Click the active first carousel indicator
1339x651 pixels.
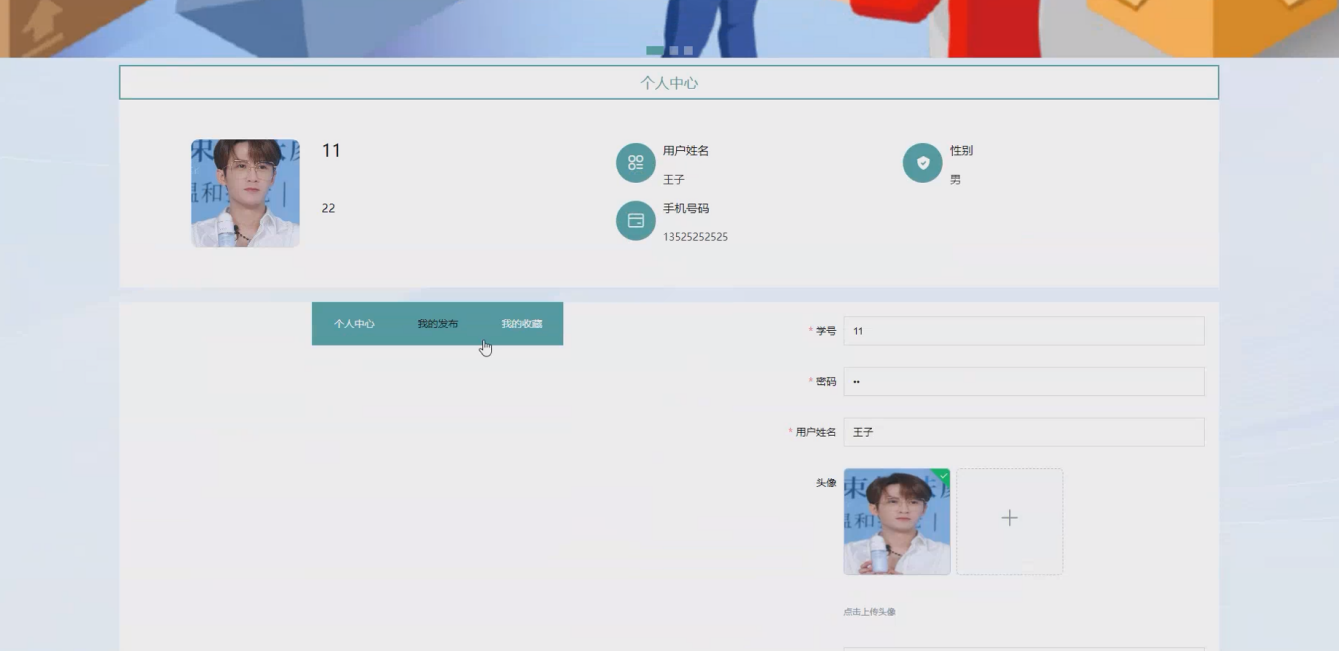click(x=654, y=50)
